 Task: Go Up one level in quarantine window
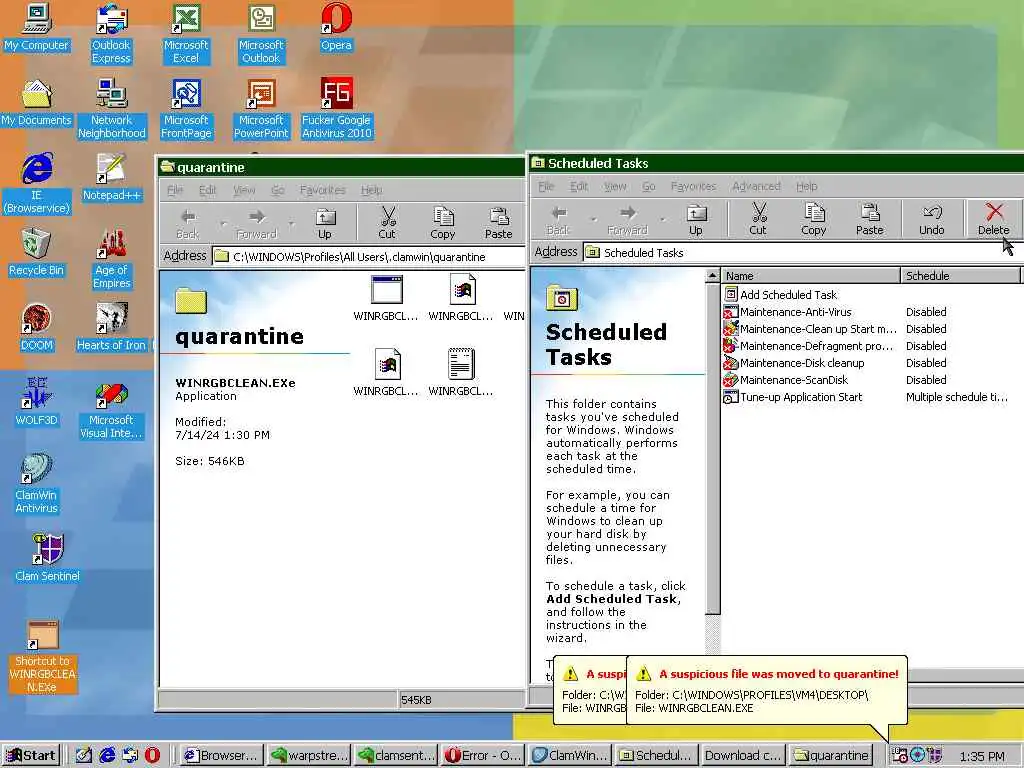click(325, 223)
